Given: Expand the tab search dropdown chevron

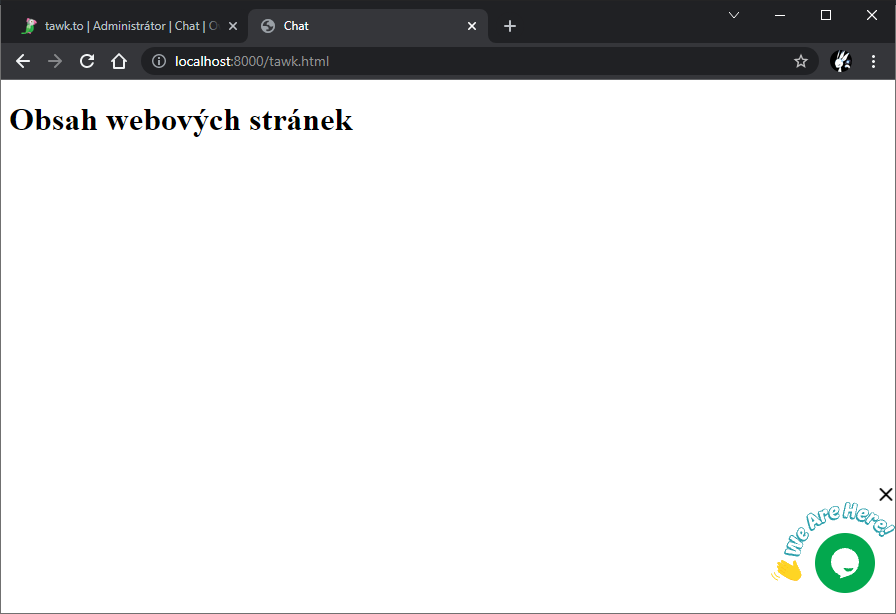Looking at the screenshot, I should click(734, 15).
